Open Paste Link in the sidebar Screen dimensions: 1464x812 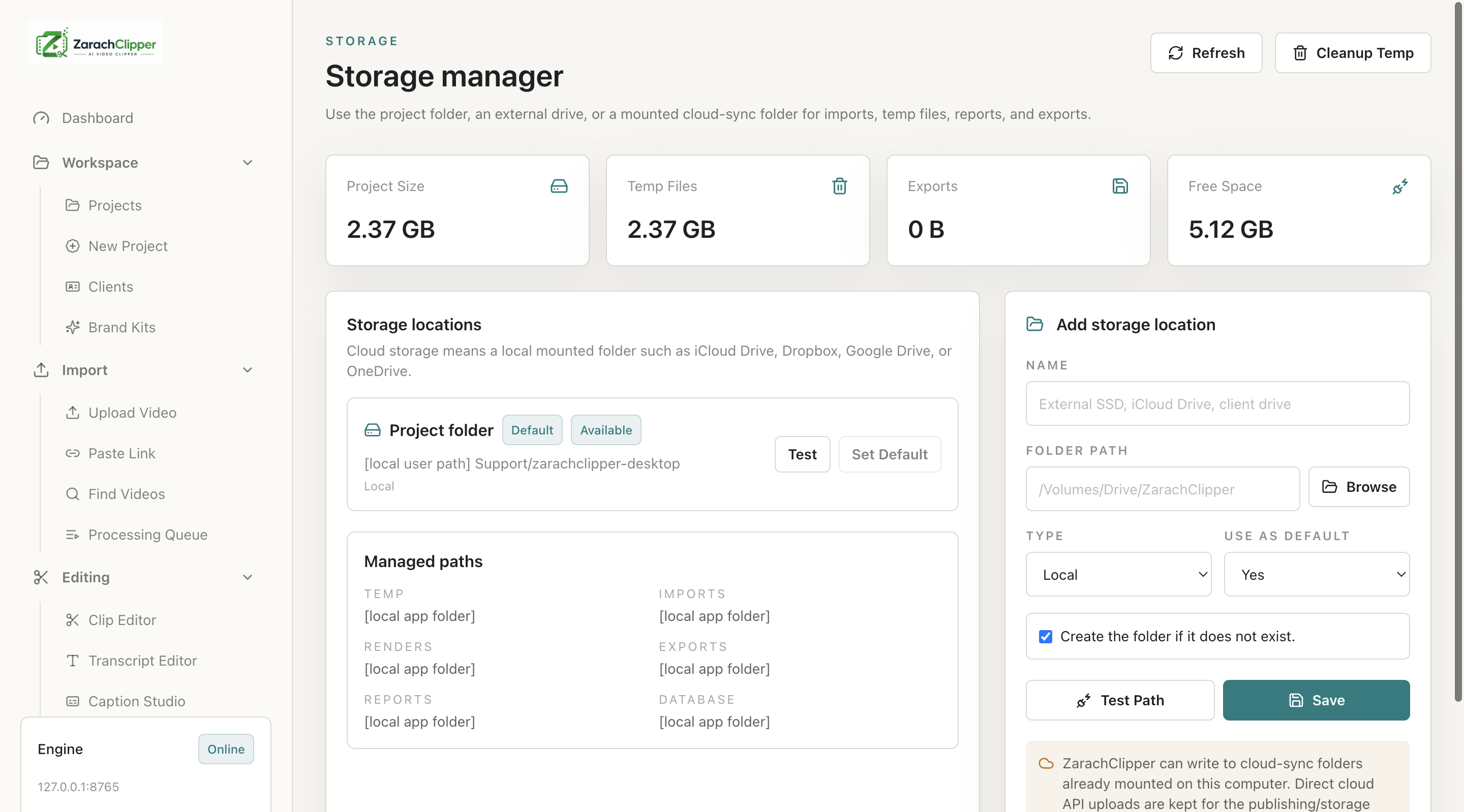(x=121, y=453)
